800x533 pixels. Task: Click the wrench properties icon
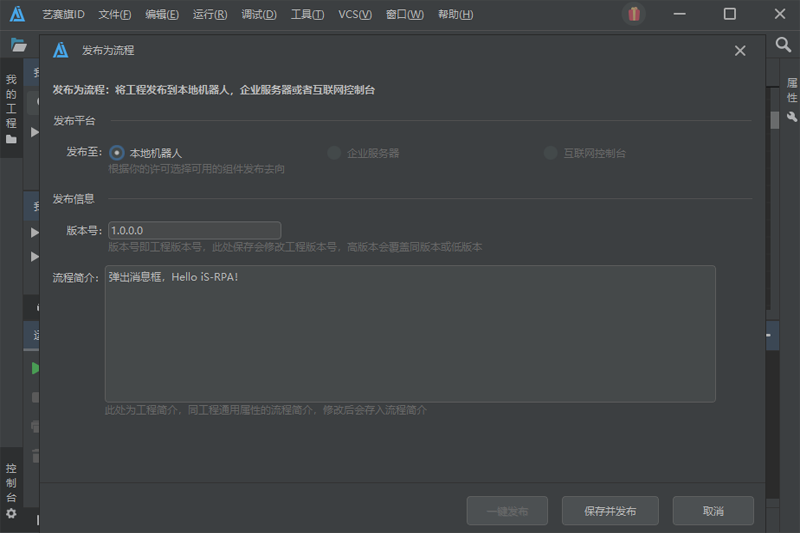click(x=791, y=117)
